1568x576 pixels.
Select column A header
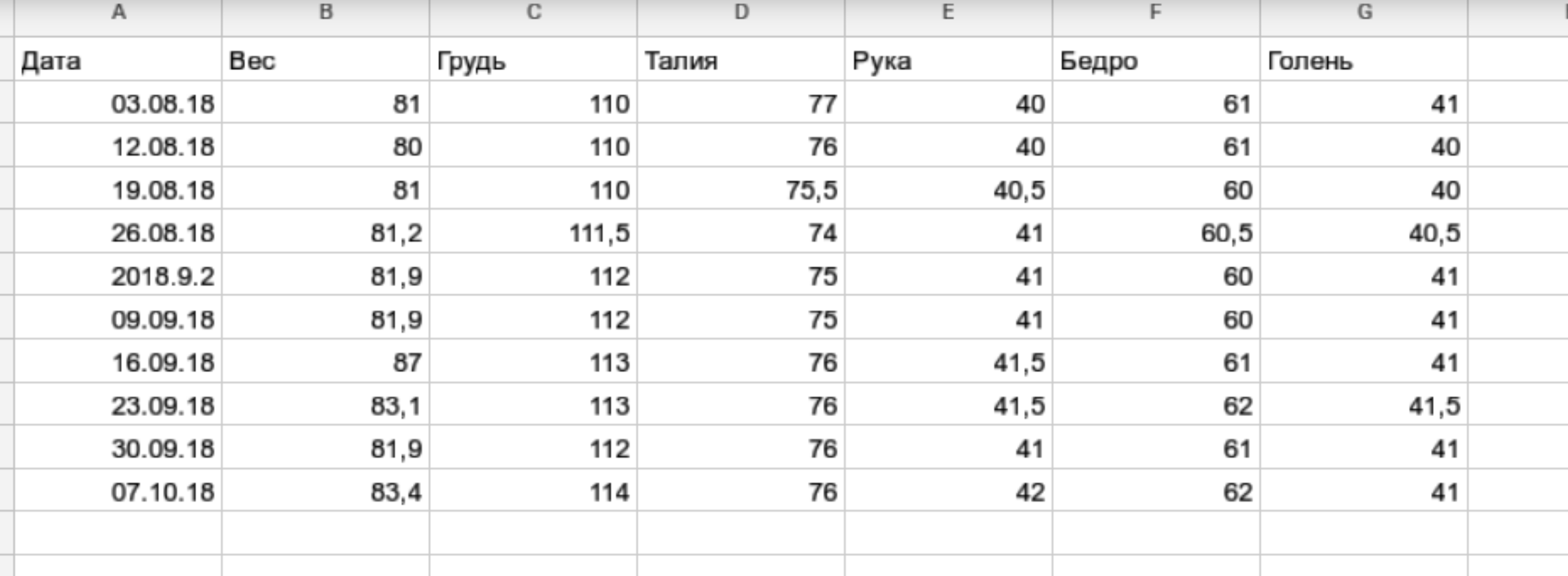click(x=119, y=12)
